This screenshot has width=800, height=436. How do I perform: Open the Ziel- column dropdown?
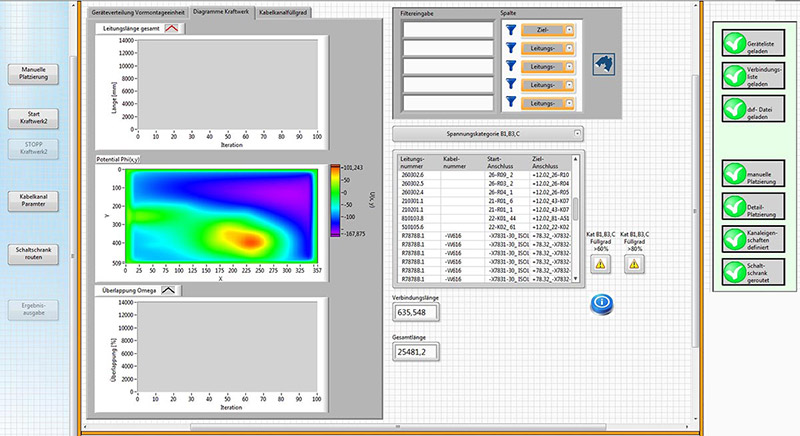point(548,30)
